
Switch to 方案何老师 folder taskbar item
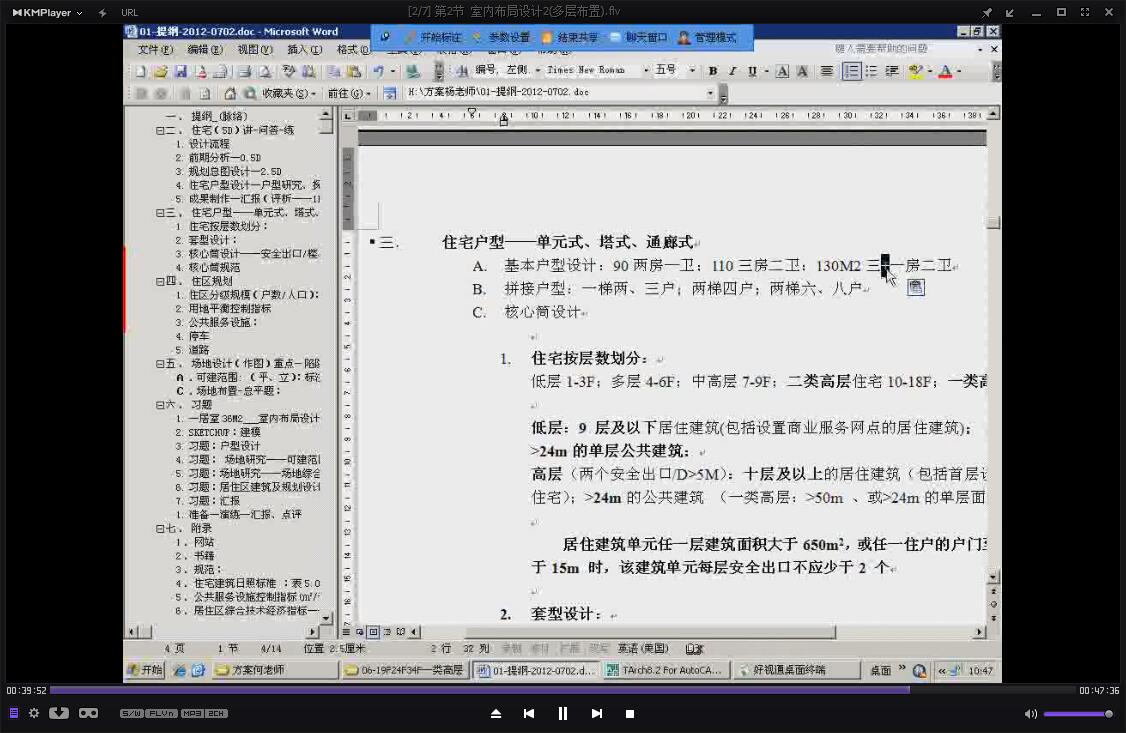(276, 670)
